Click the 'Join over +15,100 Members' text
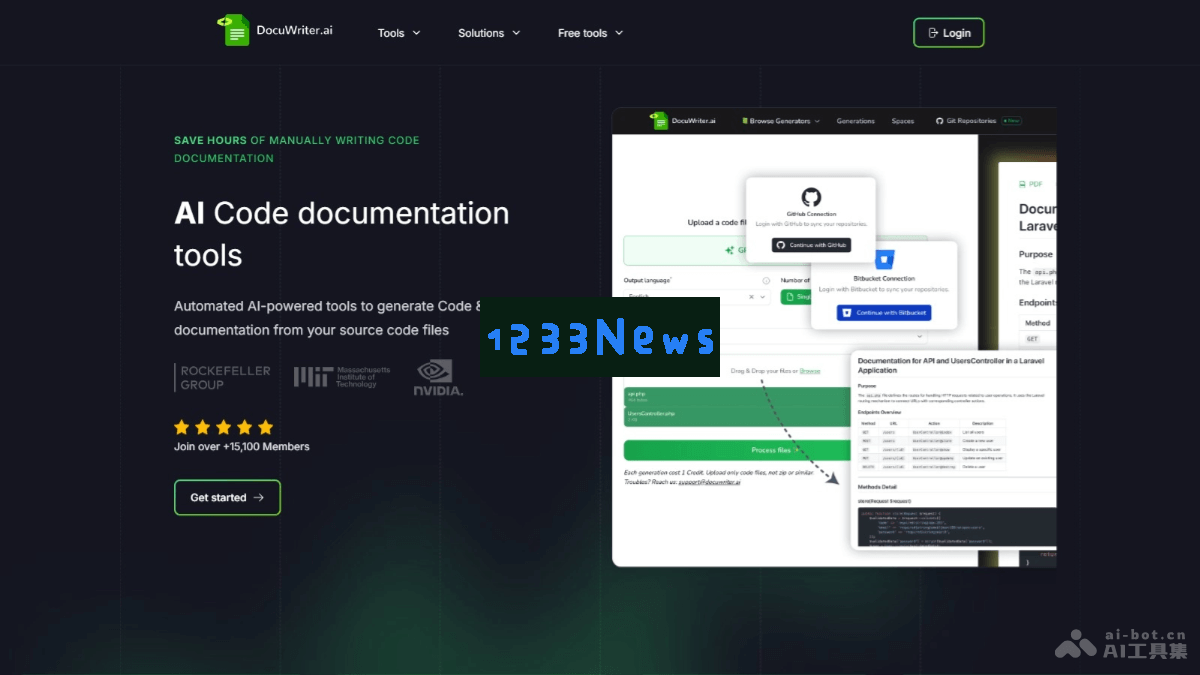 click(242, 447)
